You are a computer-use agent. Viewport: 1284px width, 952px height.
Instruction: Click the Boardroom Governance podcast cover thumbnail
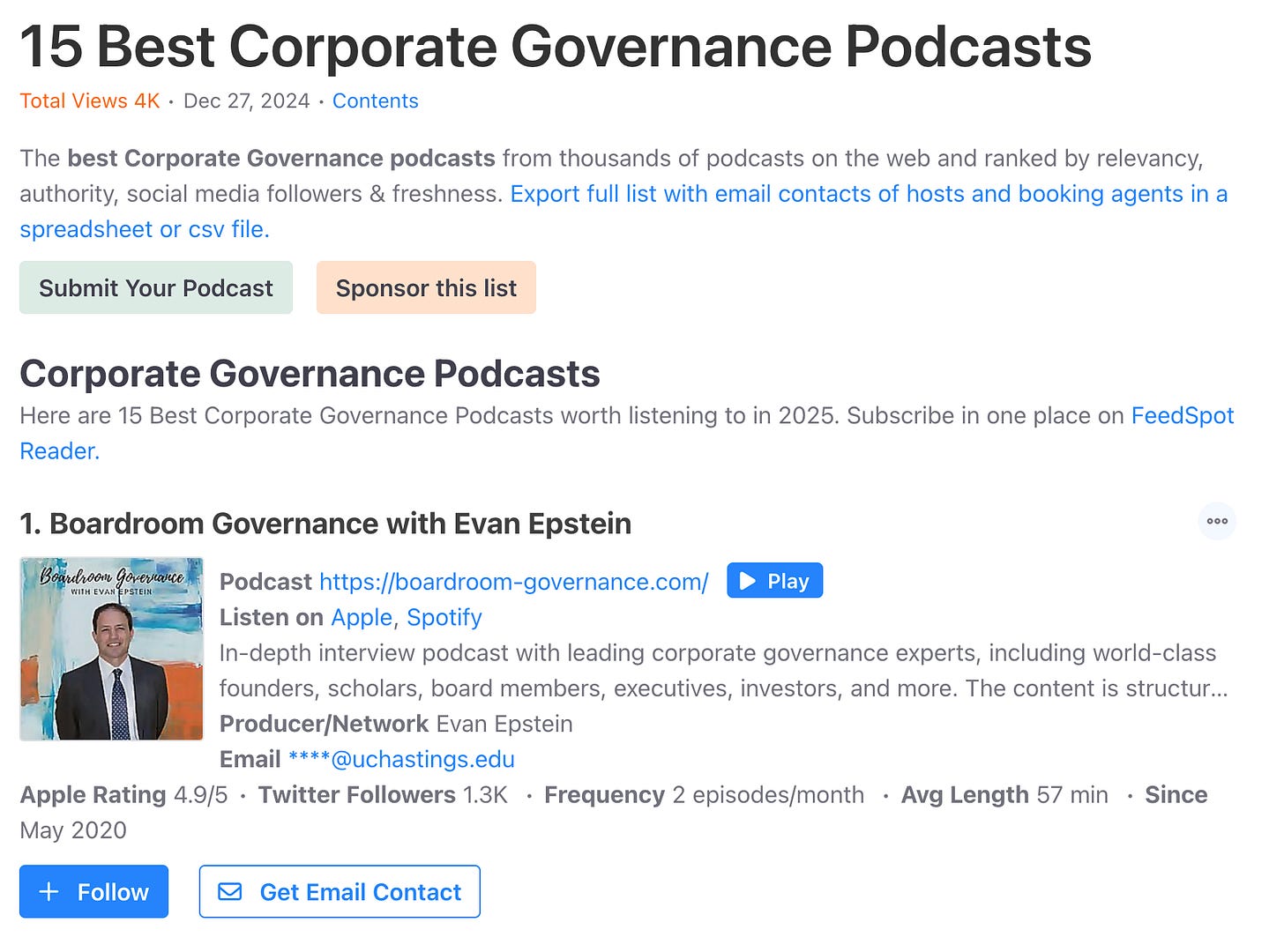coord(111,649)
